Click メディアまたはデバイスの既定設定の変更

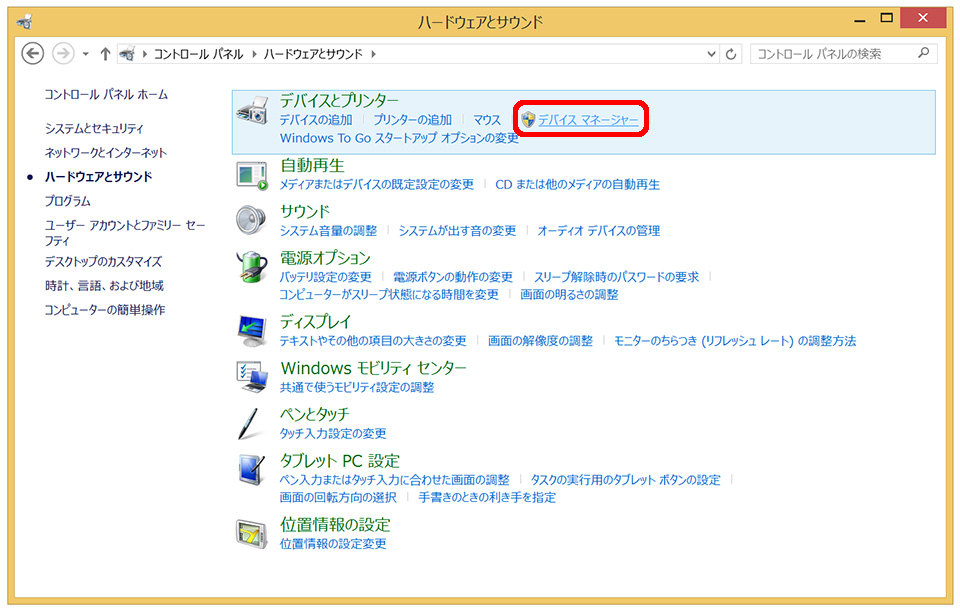pos(377,184)
